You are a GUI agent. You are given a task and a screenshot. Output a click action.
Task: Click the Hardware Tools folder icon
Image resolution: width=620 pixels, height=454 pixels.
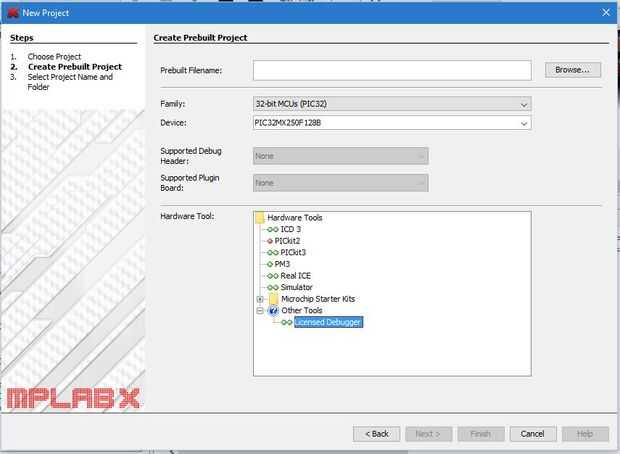coord(260,218)
